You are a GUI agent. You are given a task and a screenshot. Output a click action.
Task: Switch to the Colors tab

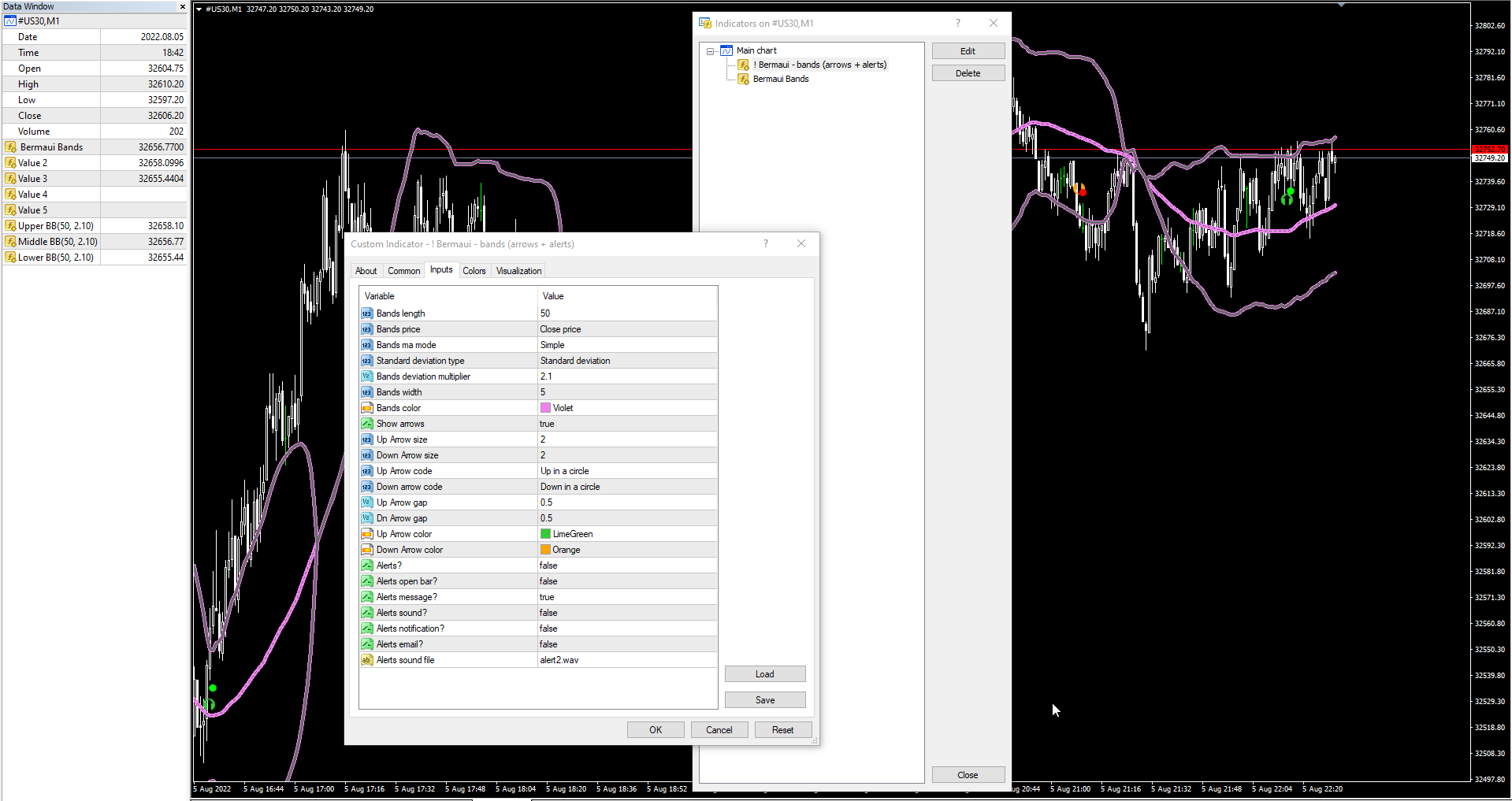pos(474,271)
